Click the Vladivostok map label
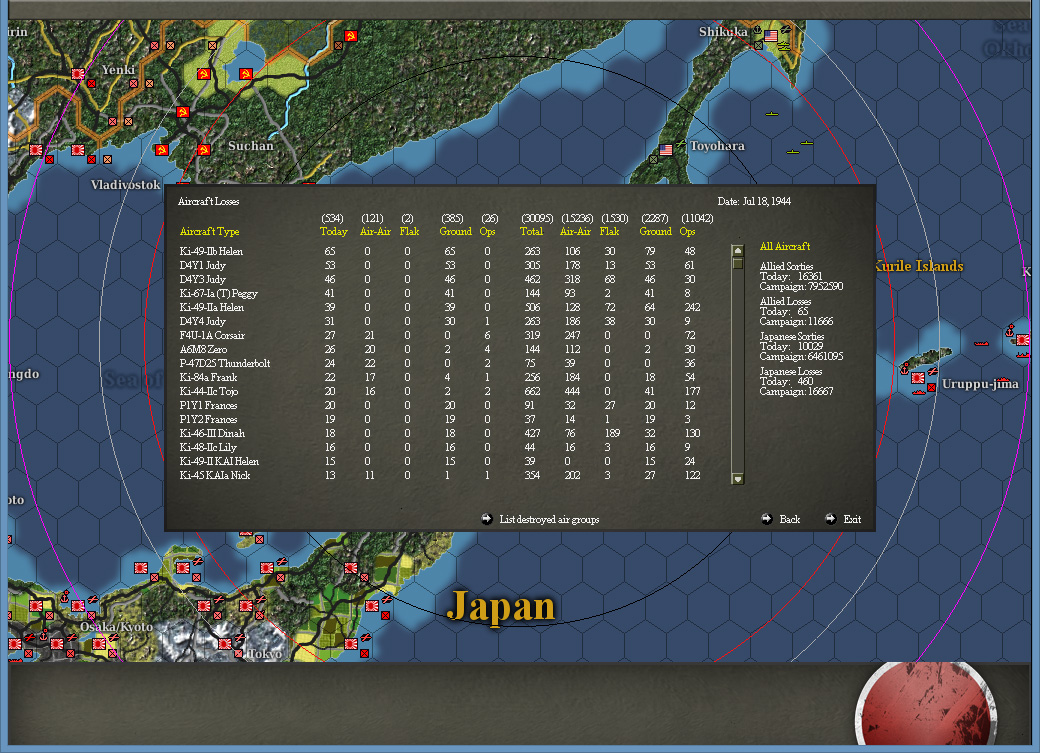This screenshot has height=753, width=1040. (x=125, y=184)
